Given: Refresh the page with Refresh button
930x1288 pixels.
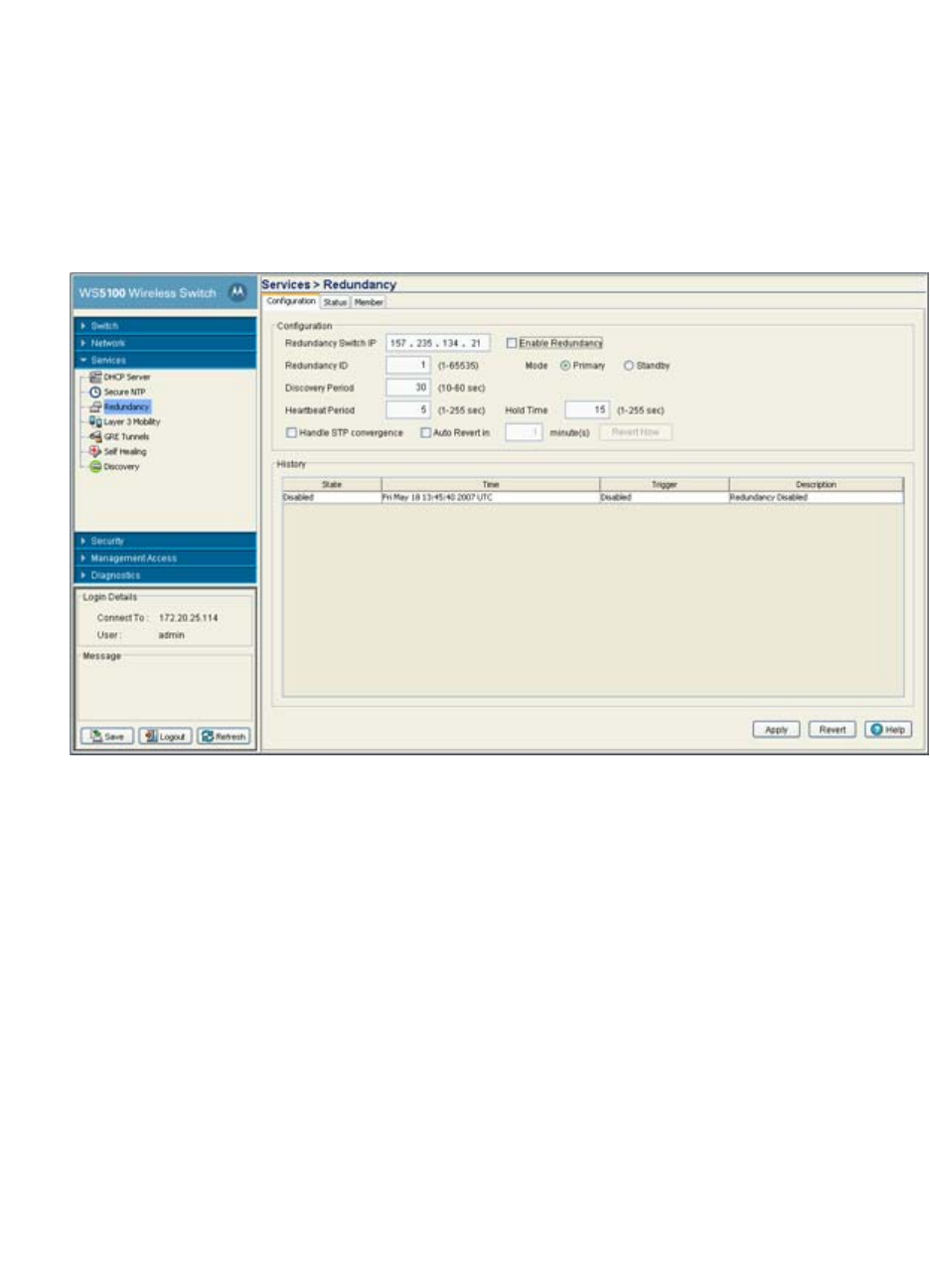Looking at the screenshot, I should 224,736.
